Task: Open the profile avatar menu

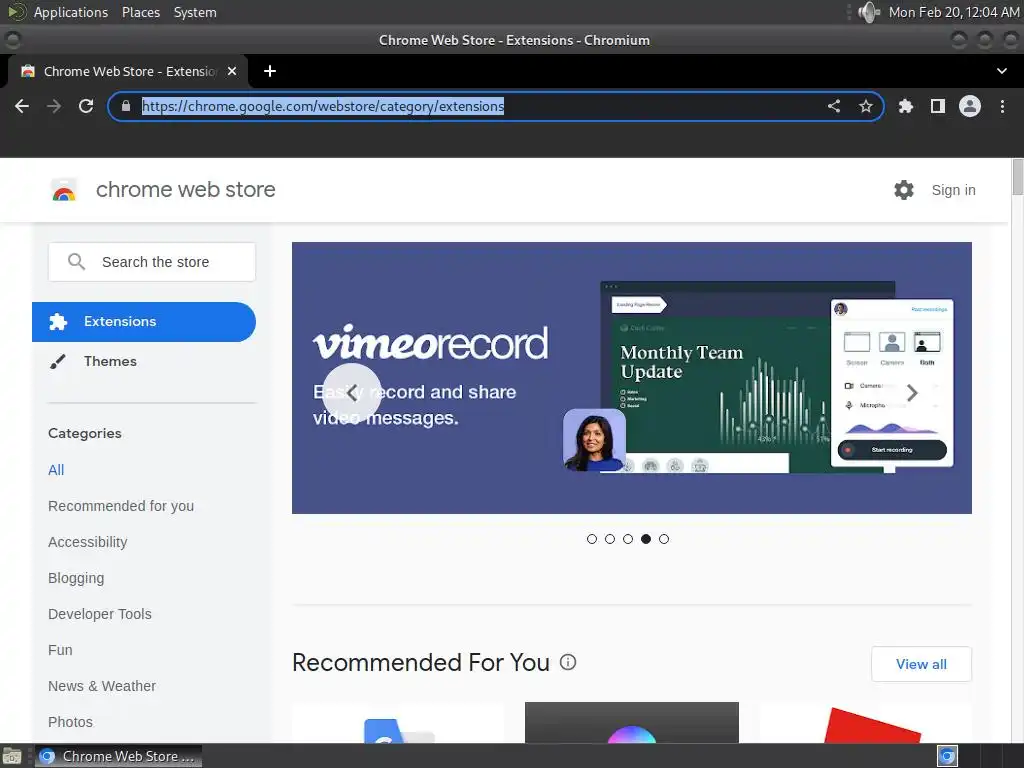Action: tap(970, 106)
